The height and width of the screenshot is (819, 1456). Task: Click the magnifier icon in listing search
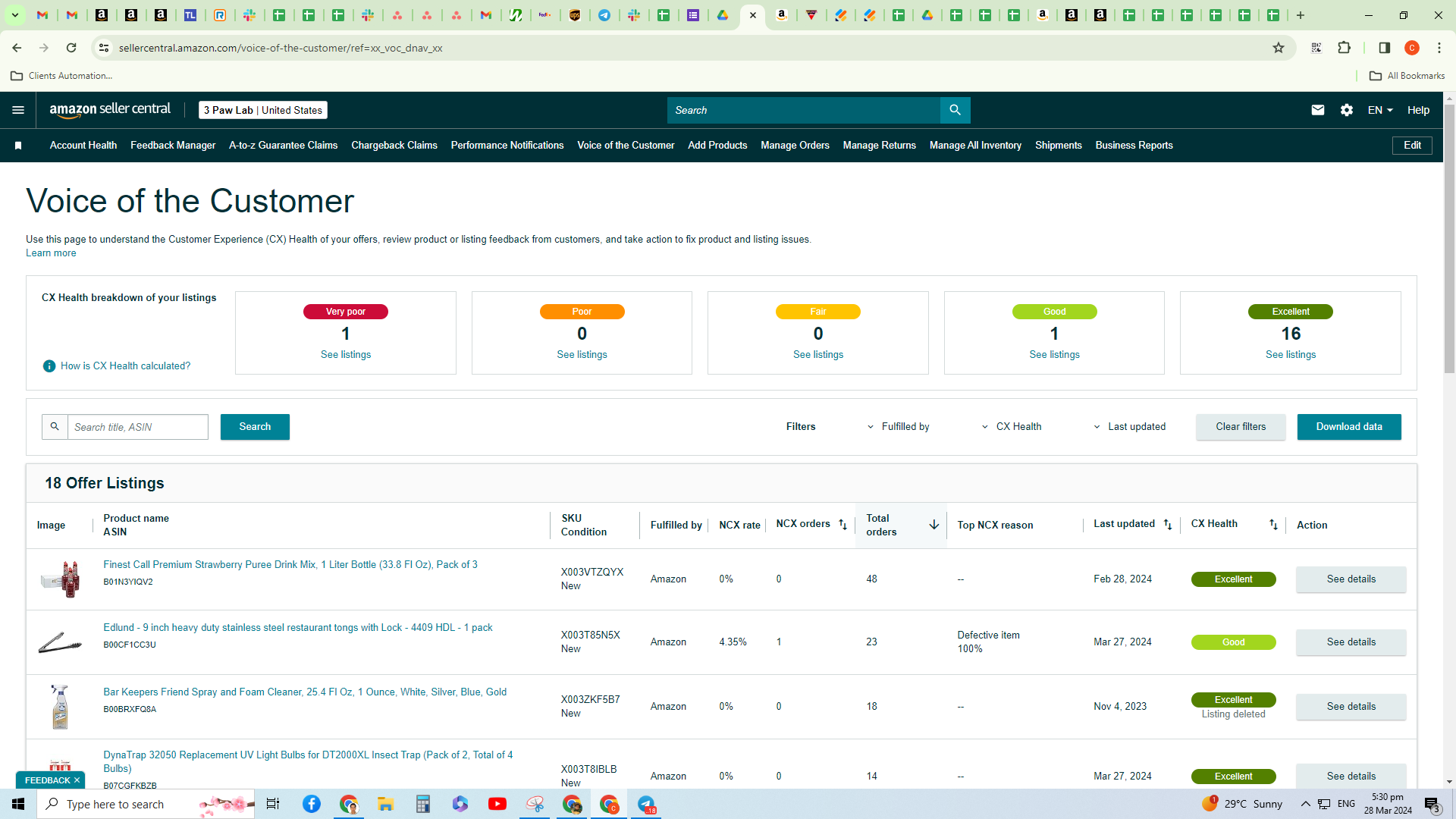[x=55, y=427]
